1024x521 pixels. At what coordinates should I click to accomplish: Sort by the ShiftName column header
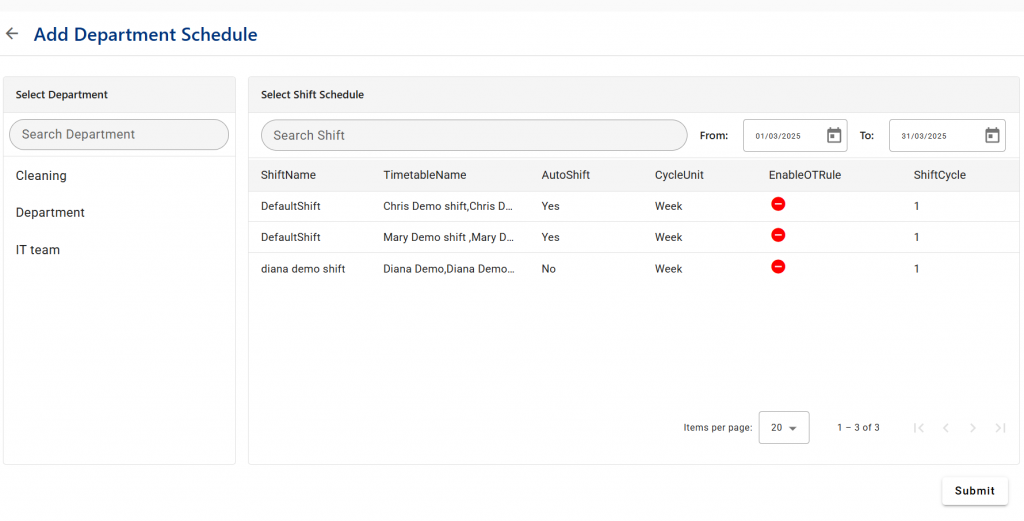coord(288,175)
